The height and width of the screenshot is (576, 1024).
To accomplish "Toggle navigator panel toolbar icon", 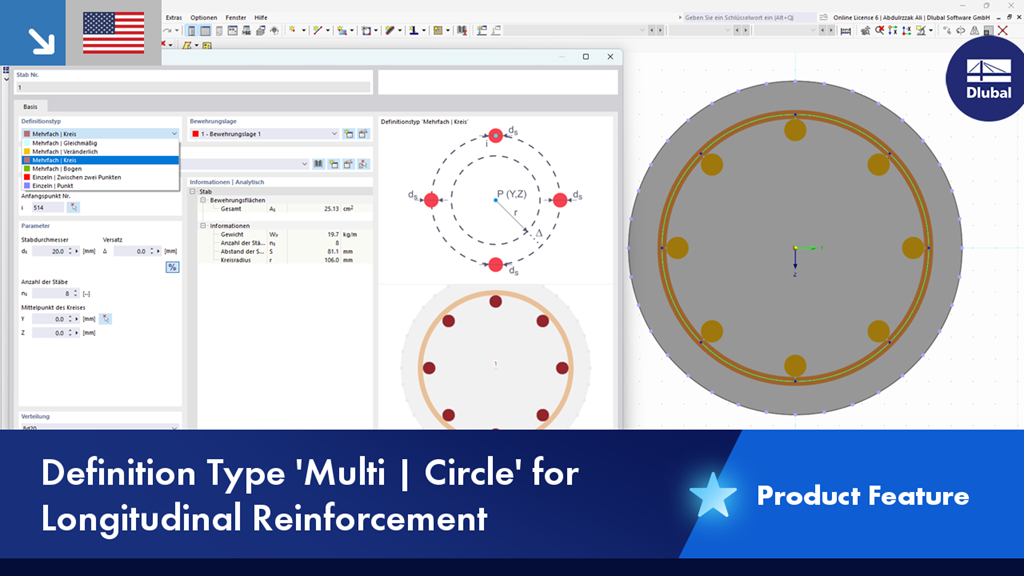I will (191, 31).
